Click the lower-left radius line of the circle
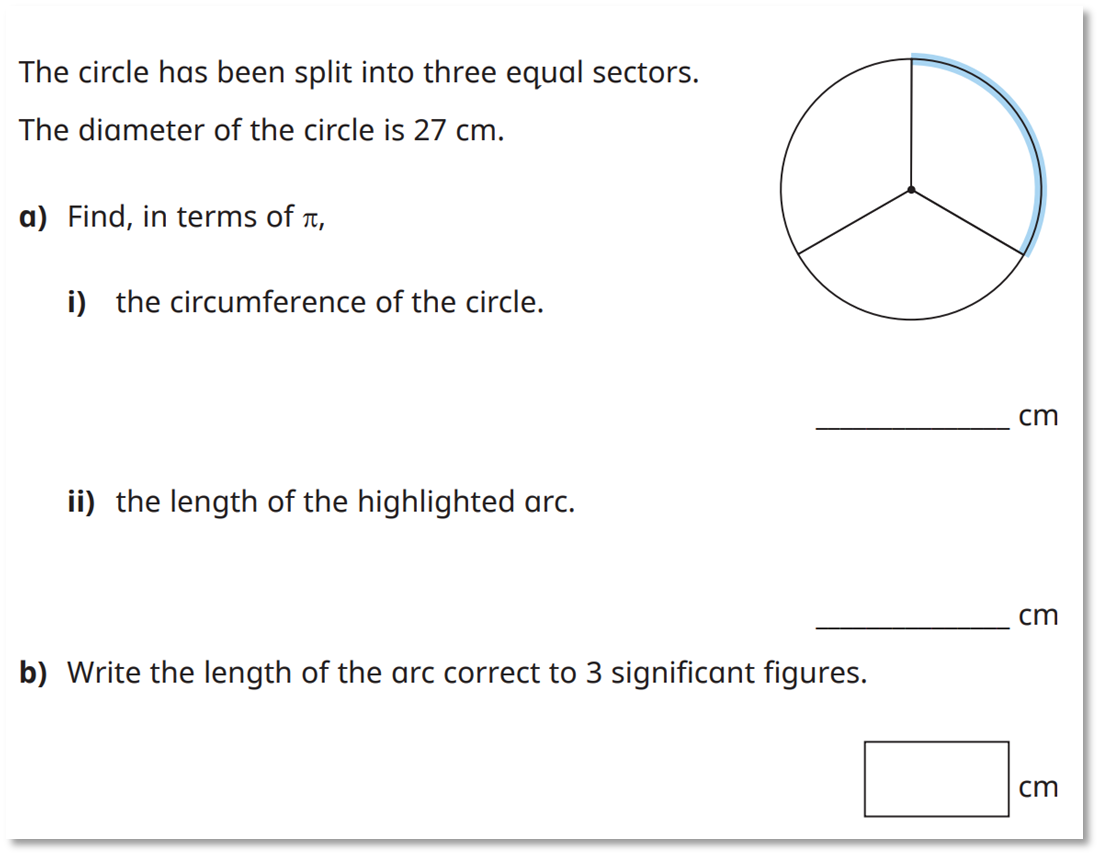Image resolution: width=1100 pixels, height=856 pixels. [x=855, y=220]
